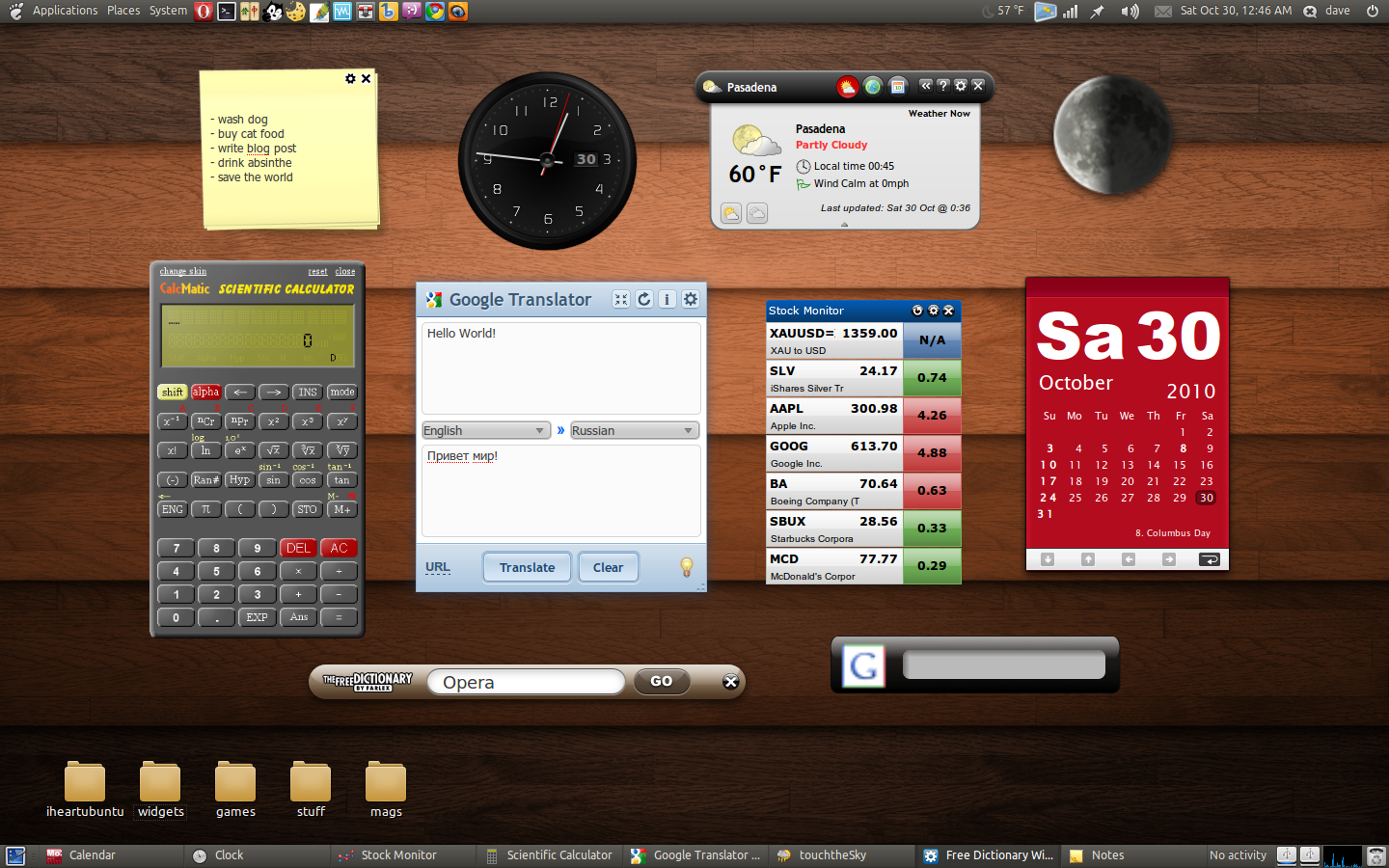The width and height of the screenshot is (1389, 868).
Task: Return to today with calendar return button
Action: [x=1209, y=559]
